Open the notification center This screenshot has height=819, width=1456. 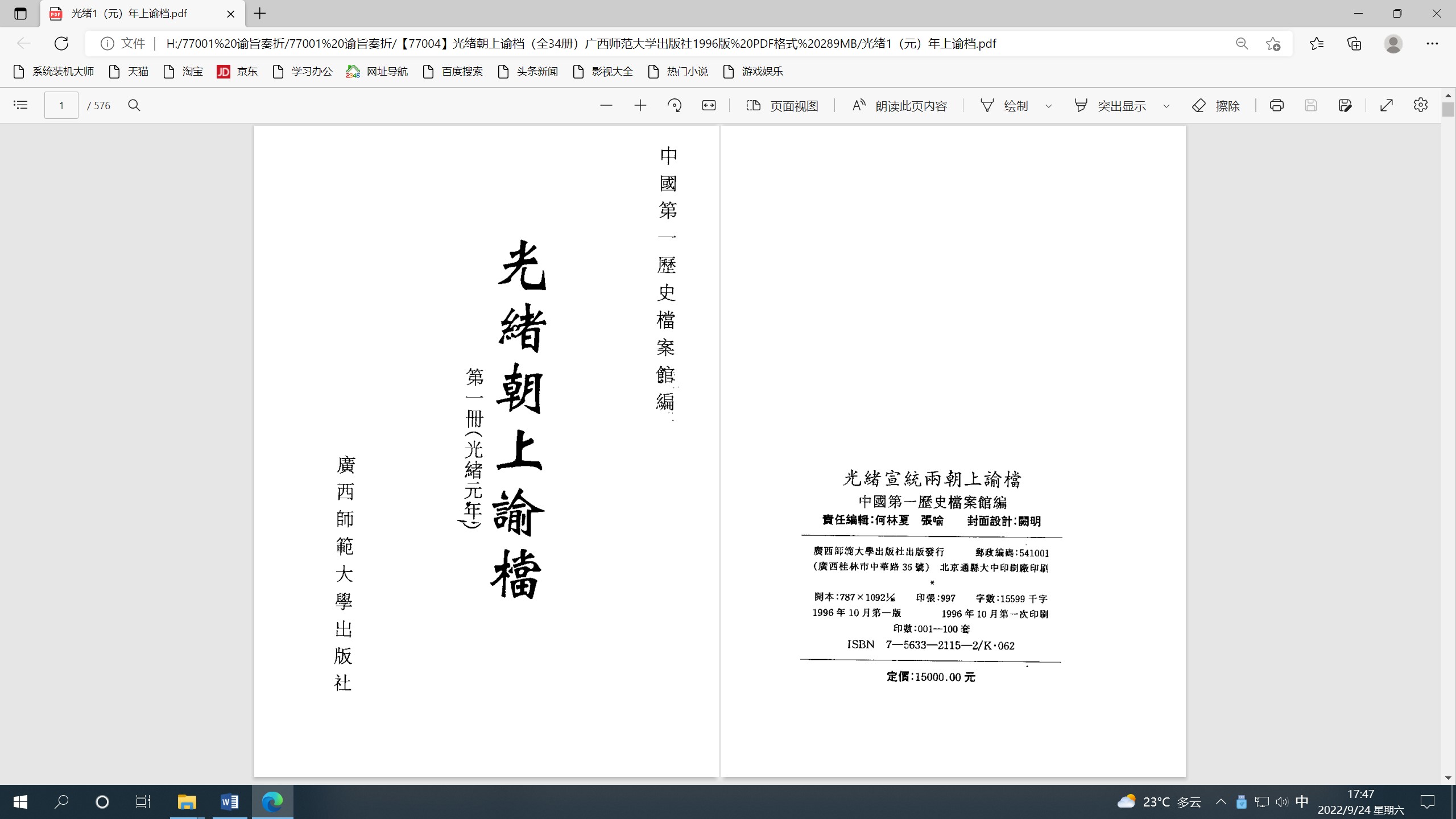(1428, 802)
